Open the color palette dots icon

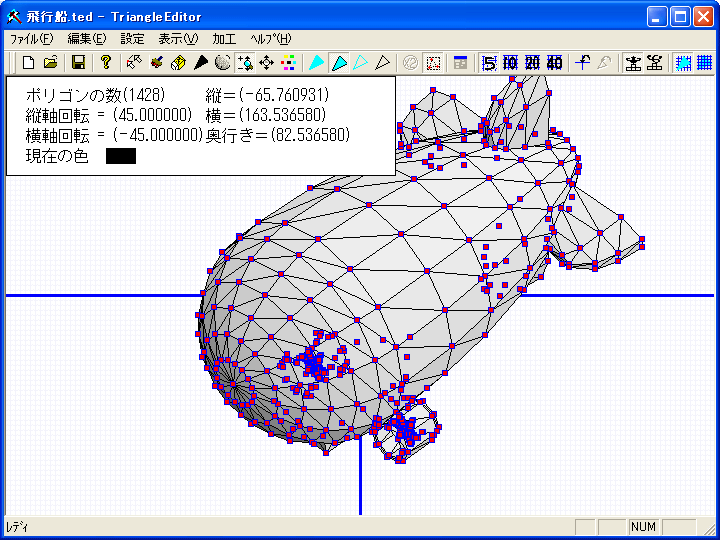[x=289, y=63]
